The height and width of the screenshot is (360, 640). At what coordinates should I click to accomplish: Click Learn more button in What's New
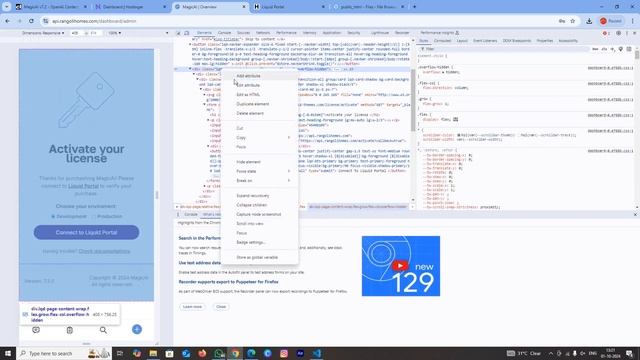click(x=192, y=307)
